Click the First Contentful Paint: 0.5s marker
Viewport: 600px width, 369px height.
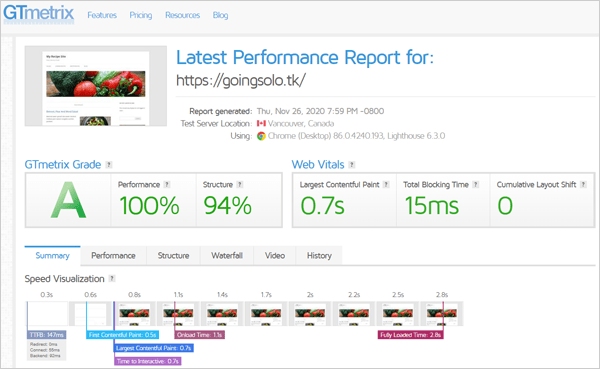click(122, 335)
